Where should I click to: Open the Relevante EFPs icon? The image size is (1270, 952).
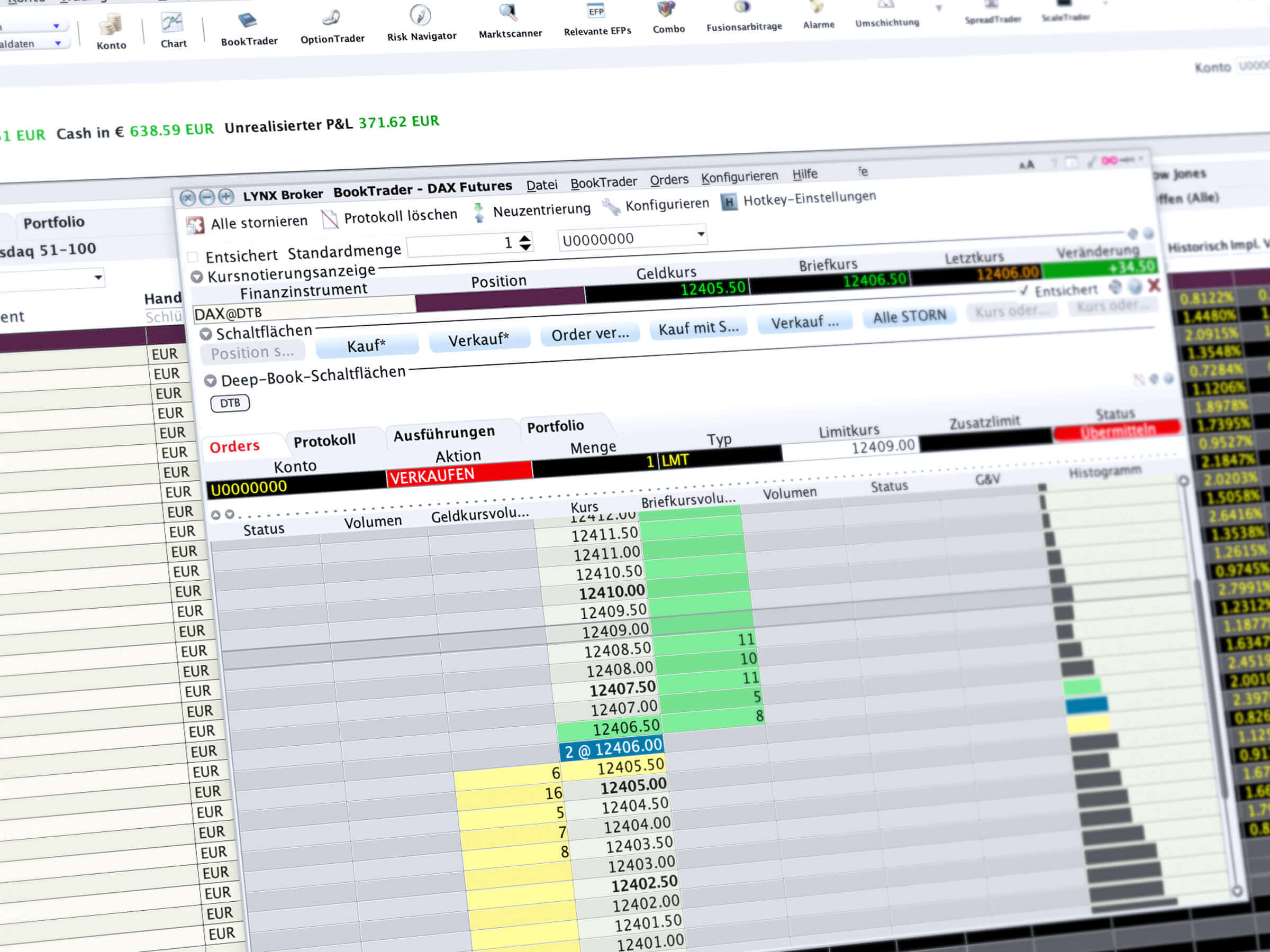click(596, 12)
